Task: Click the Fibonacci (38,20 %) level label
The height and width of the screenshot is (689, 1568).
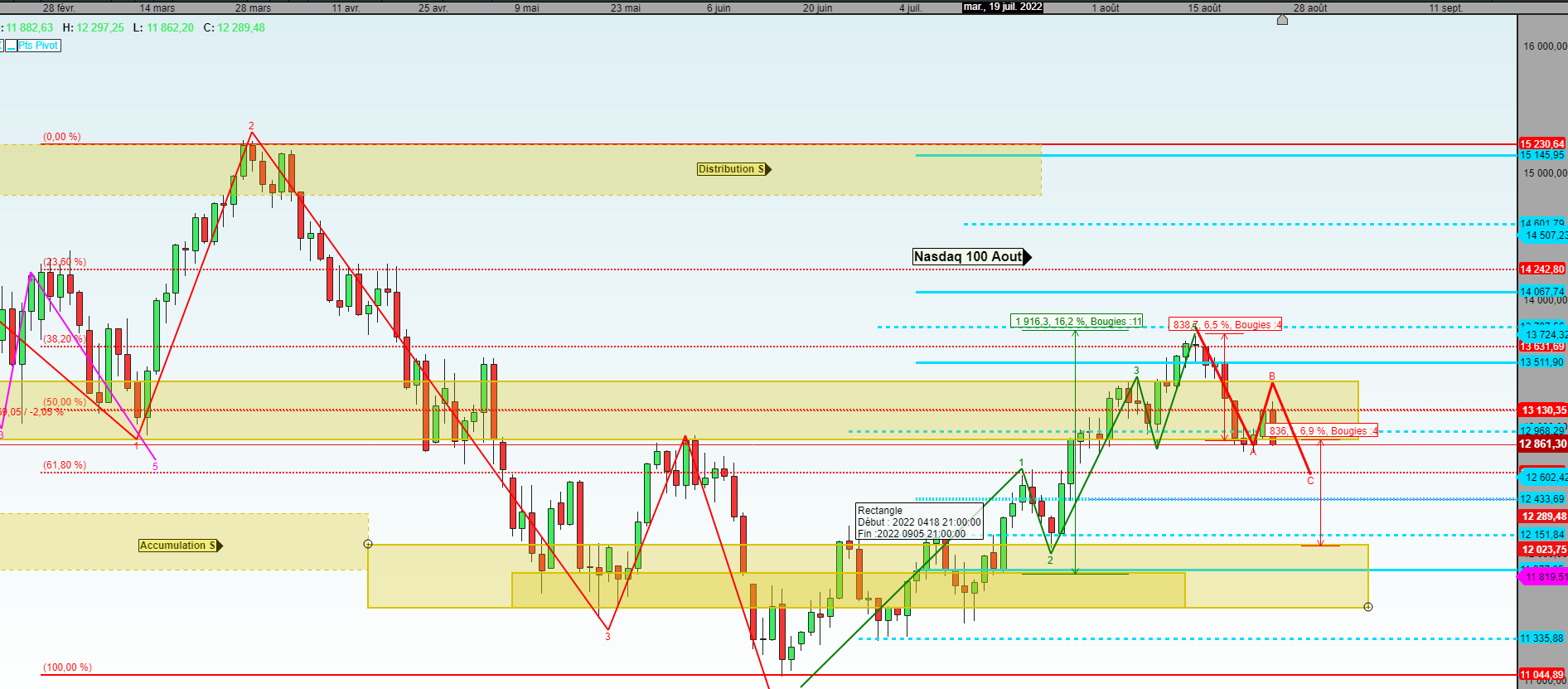Action: click(x=65, y=339)
